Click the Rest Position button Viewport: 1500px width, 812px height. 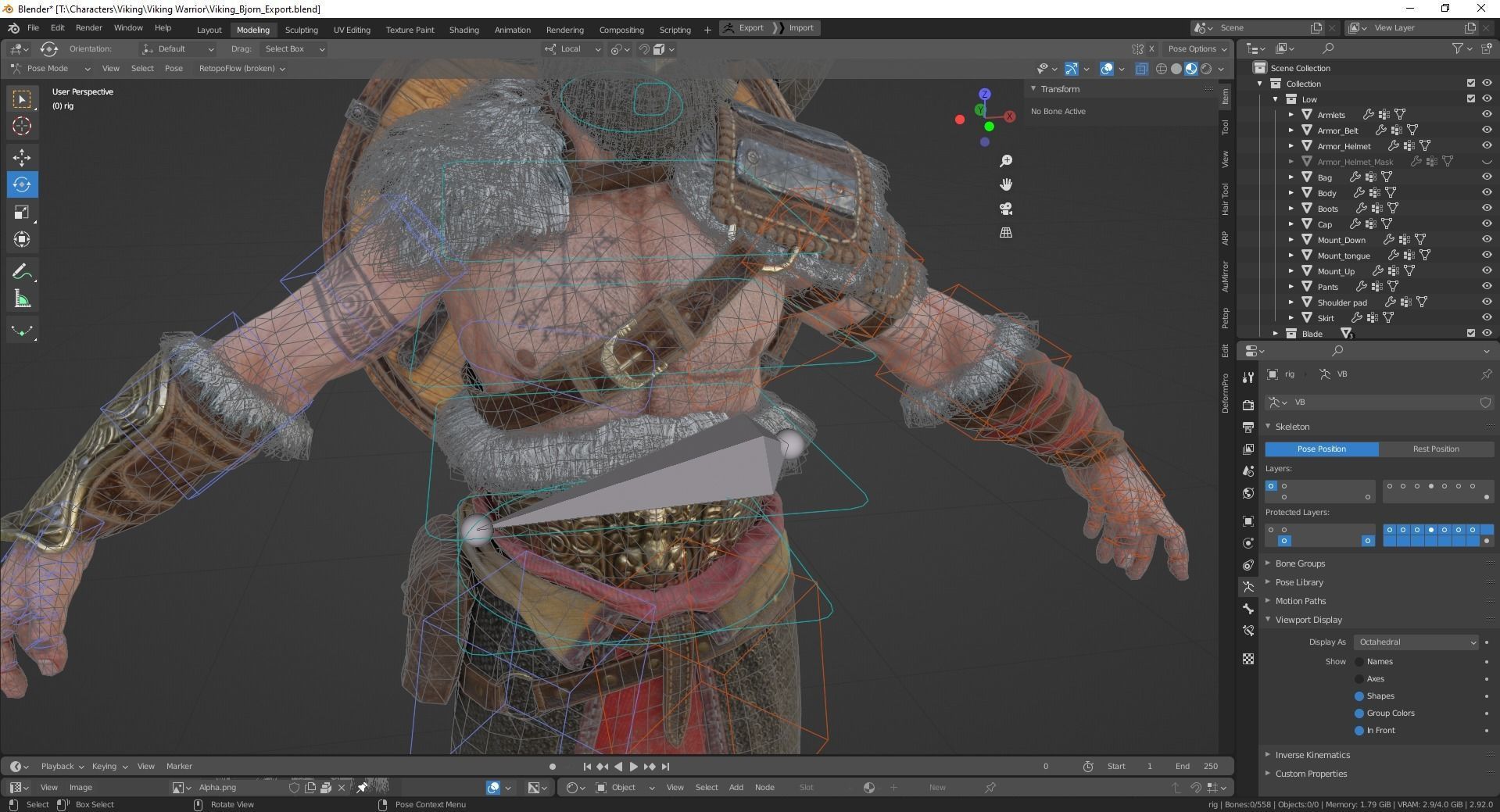pos(1436,449)
